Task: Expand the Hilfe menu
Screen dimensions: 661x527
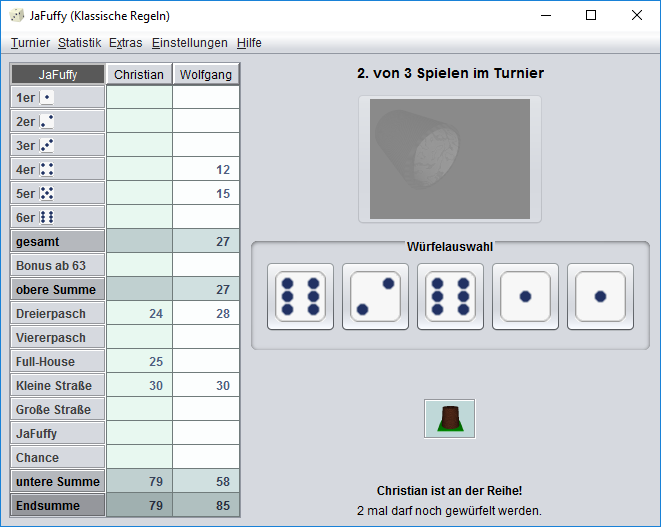Action: pos(249,43)
